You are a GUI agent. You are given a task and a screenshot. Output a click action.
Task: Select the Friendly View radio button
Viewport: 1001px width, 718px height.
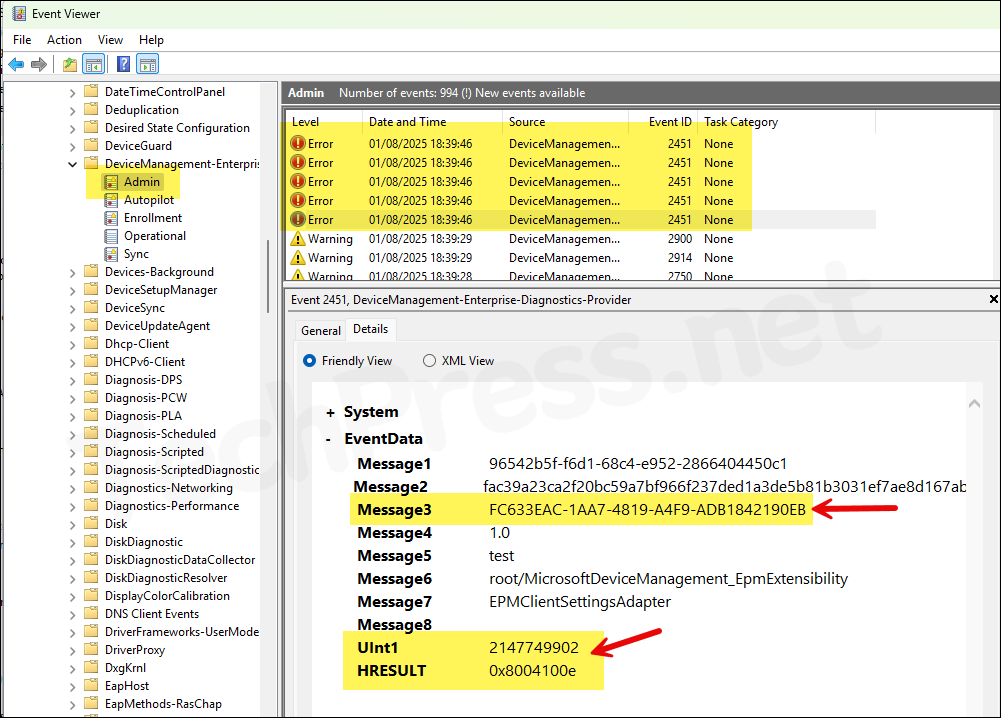[x=310, y=361]
